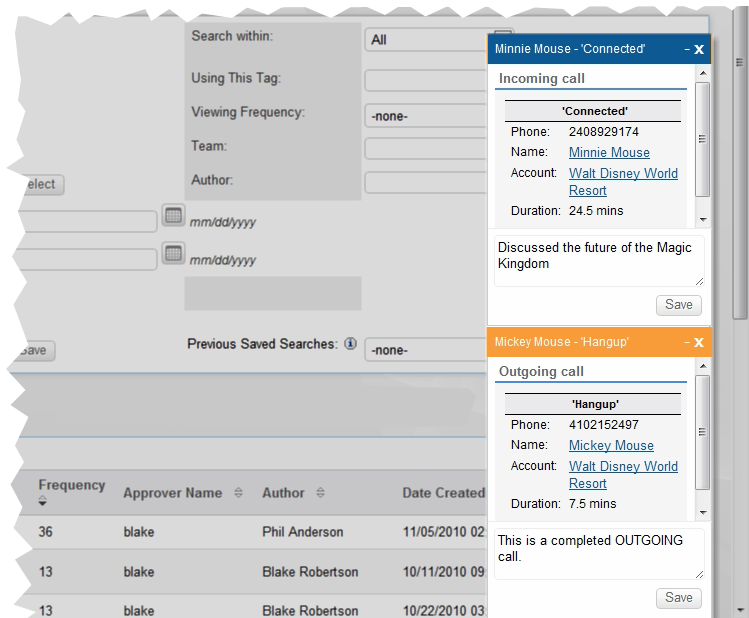Image resolution: width=749 pixels, height=618 pixels.
Task: Open the Minnie Mouse name link
Action: pyautogui.click(x=609, y=152)
